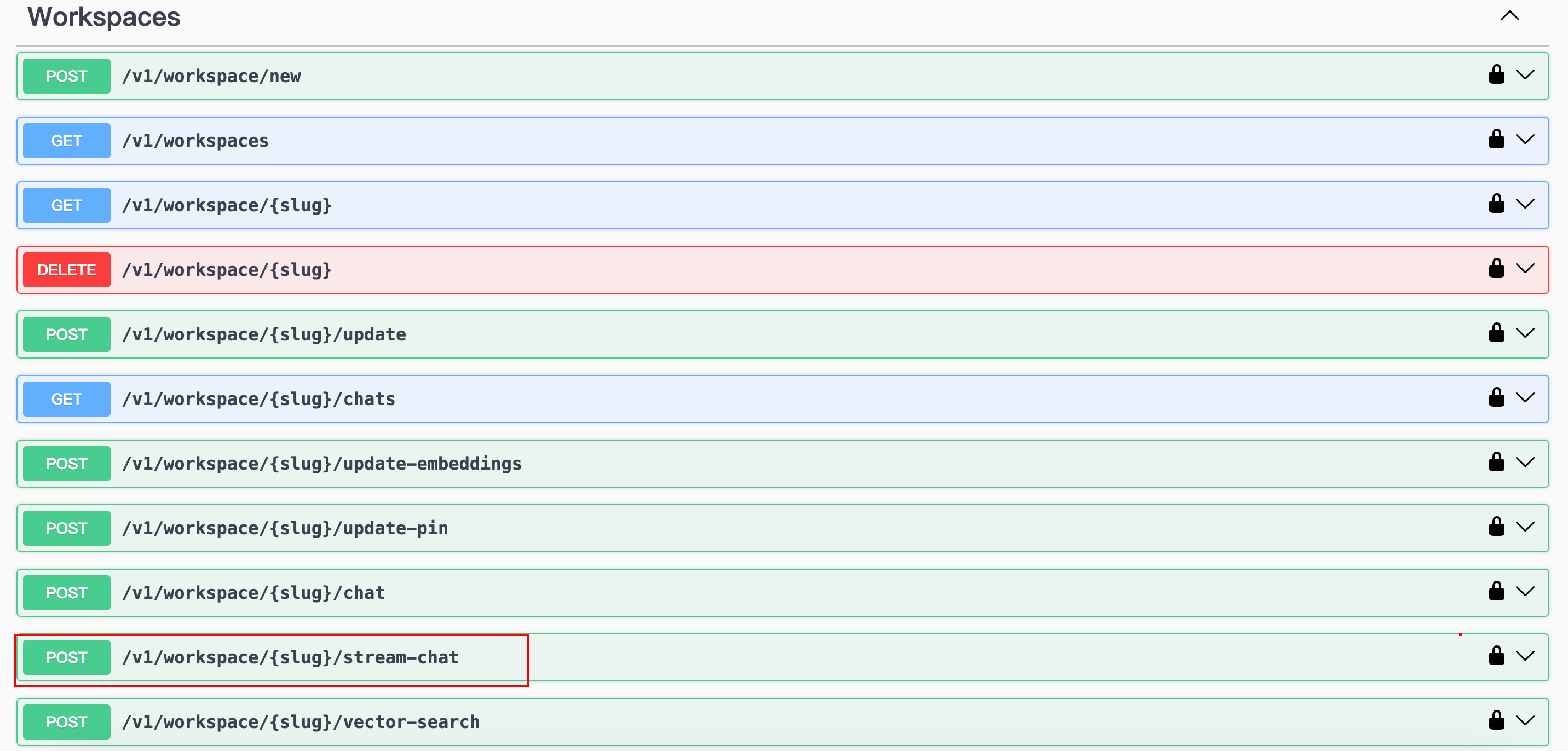The height and width of the screenshot is (751, 1568).
Task: Click lock icon on slug/update row
Action: point(1496,333)
